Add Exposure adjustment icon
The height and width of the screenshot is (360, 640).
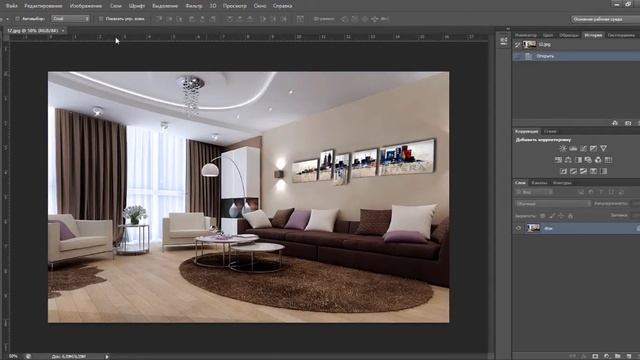pos(593,149)
